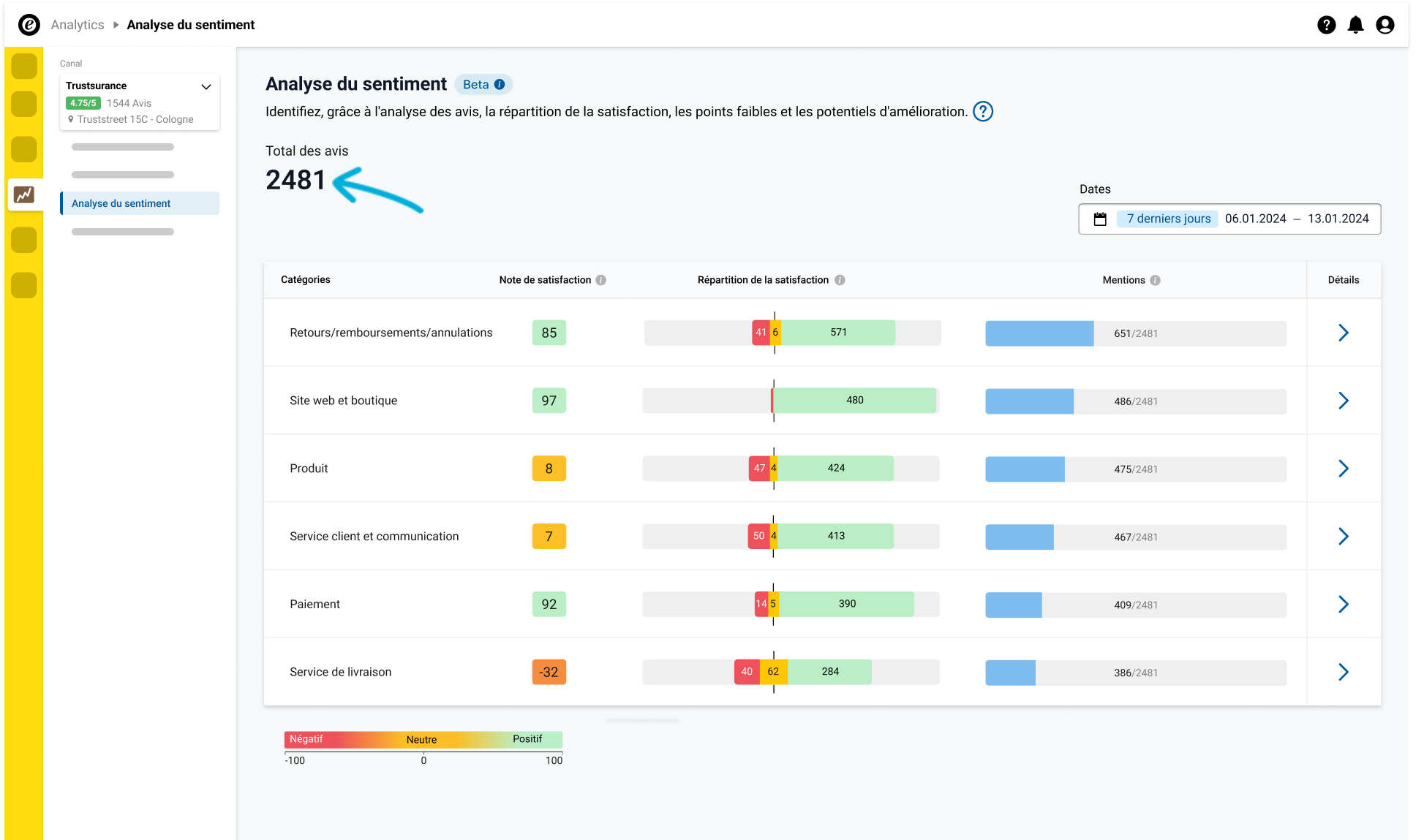Click the Produit category name
Image resolution: width=1424 pixels, height=840 pixels.
309,469
